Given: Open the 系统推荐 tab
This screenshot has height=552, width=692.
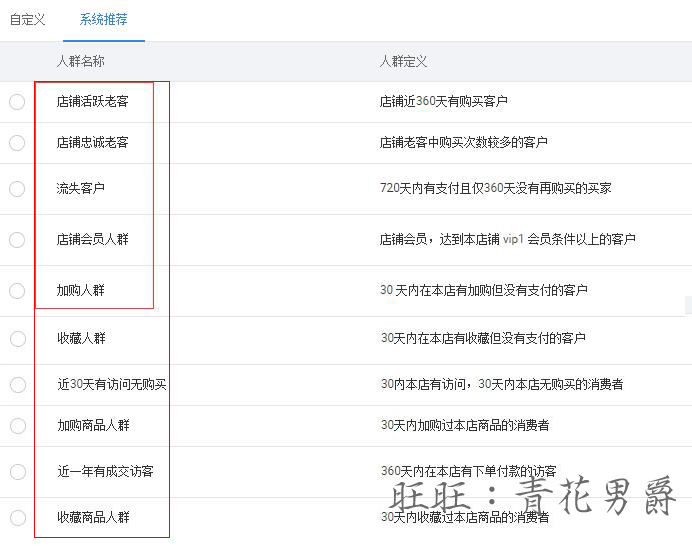Looking at the screenshot, I should tap(103, 19).
